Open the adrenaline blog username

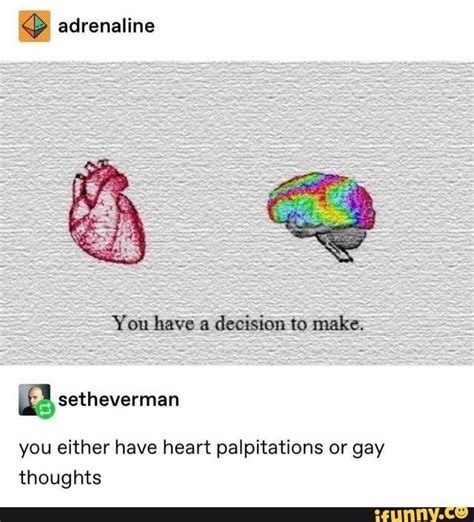tap(106, 26)
